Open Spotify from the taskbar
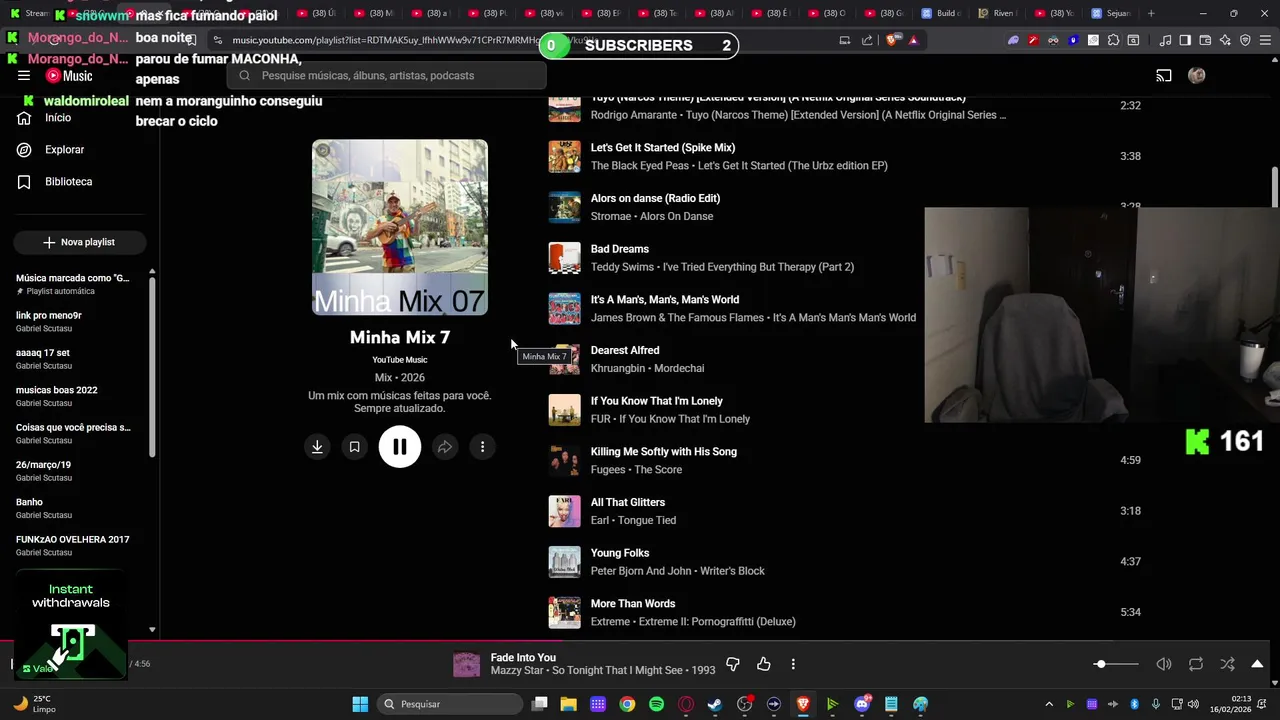The width and height of the screenshot is (1280, 720). tap(656, 704)
